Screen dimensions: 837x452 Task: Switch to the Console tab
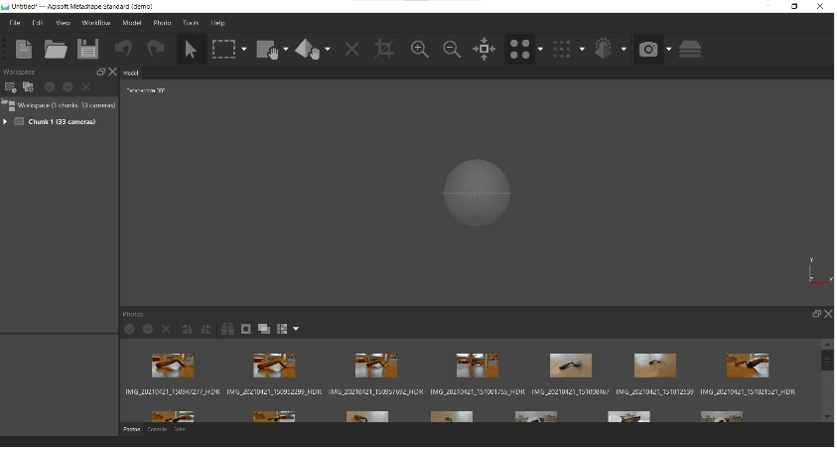point(157,429)
